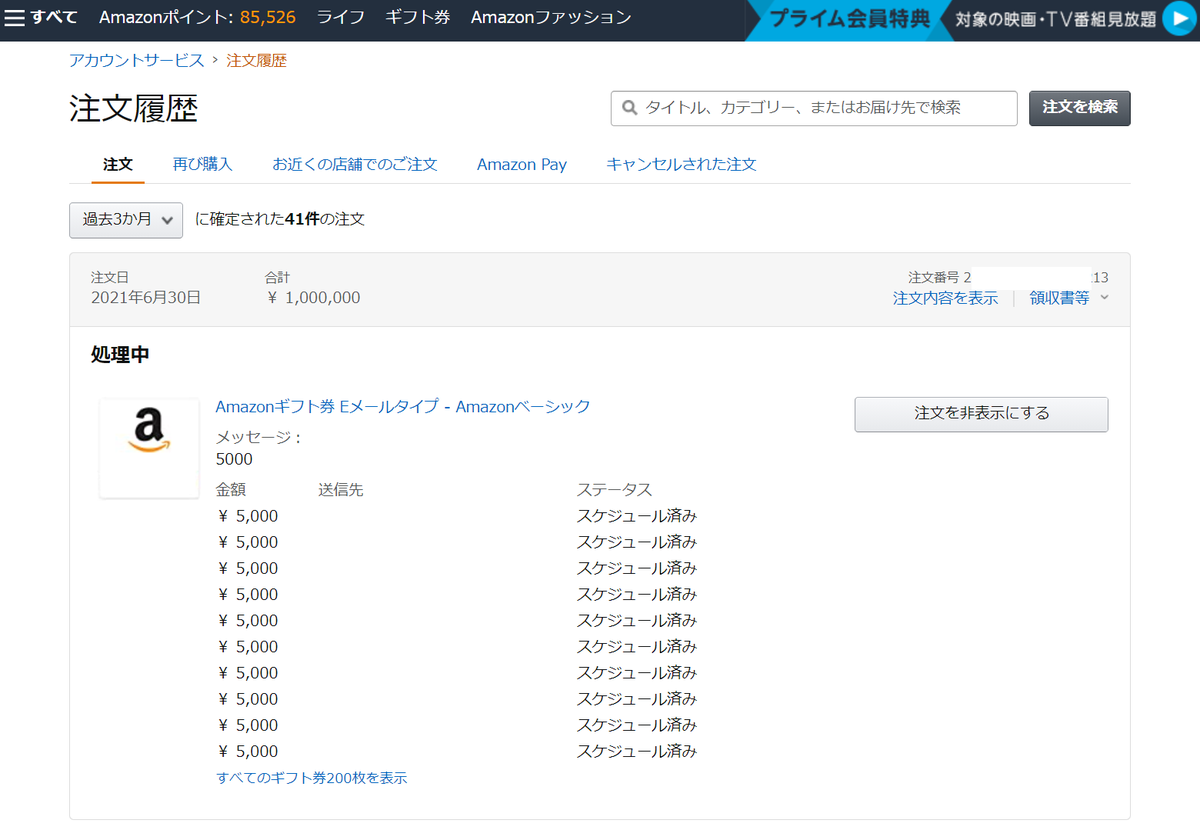Click the 処理中 status heading
Screen dimensions: 1200x830
point(120,355)
